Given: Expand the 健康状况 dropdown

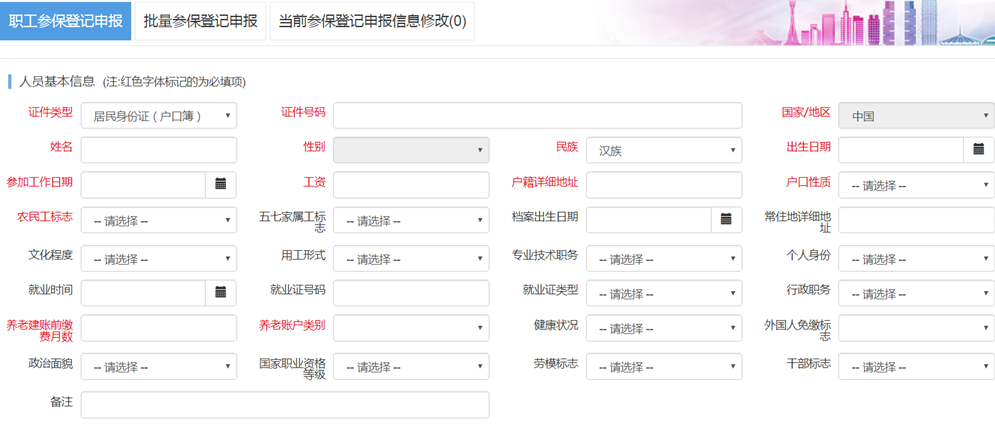Looking at the screenshot, I should (x=663, y=329).
